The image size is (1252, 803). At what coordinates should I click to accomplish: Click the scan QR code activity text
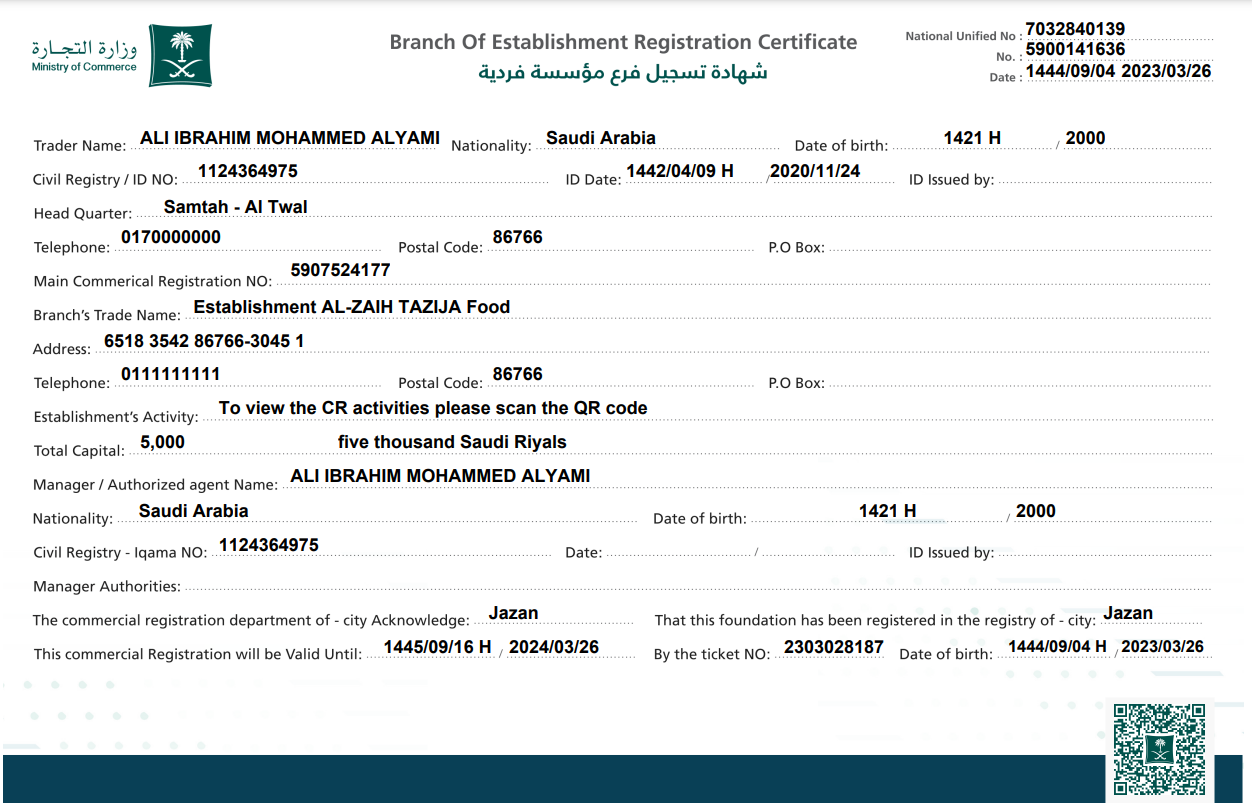433,408
